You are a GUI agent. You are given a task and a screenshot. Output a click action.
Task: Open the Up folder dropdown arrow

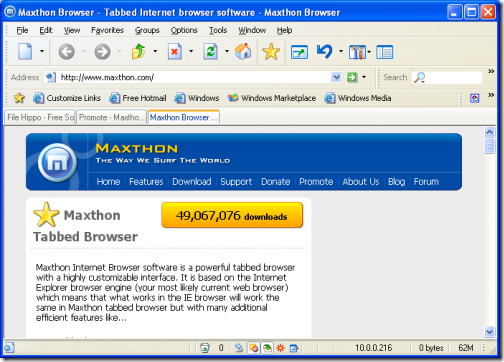(x=155, y=51)
